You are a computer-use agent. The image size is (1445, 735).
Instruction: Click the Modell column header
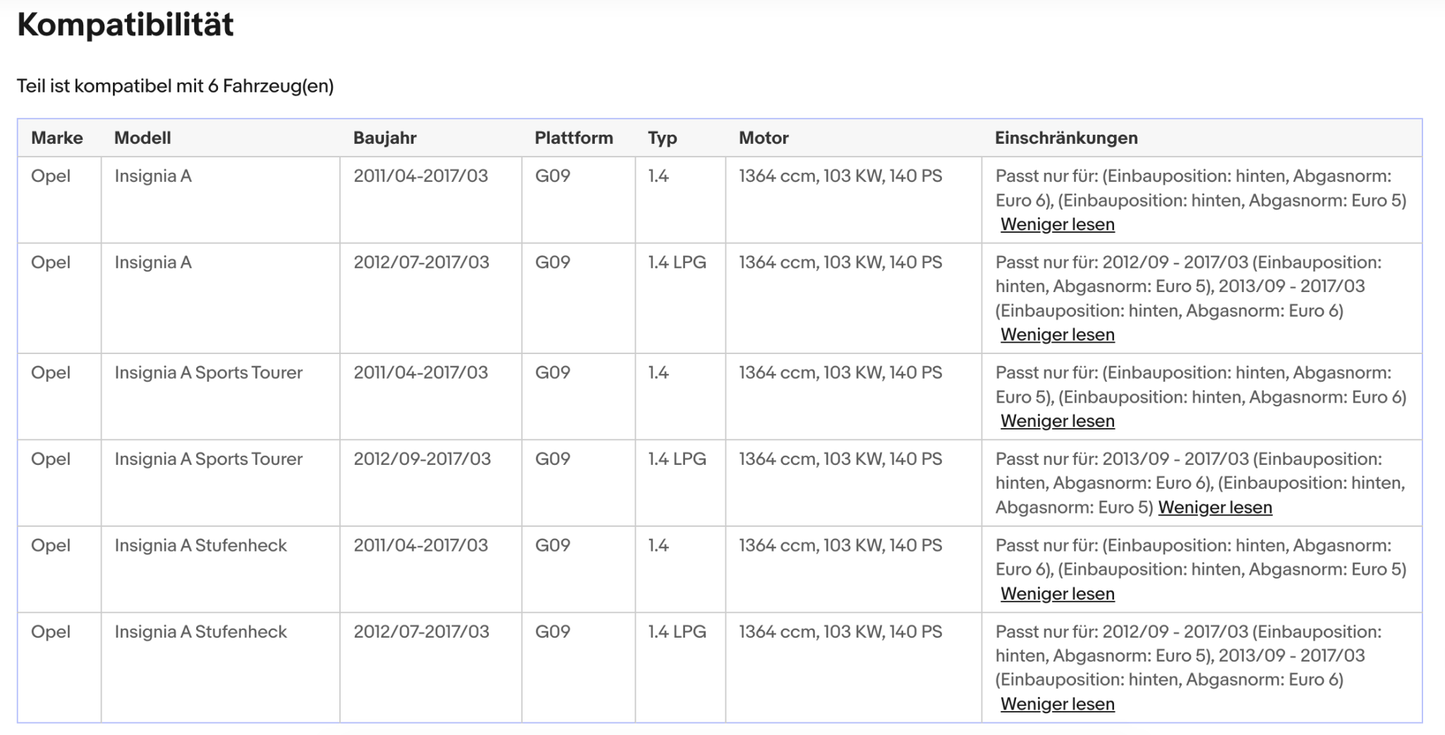point(143,138)
